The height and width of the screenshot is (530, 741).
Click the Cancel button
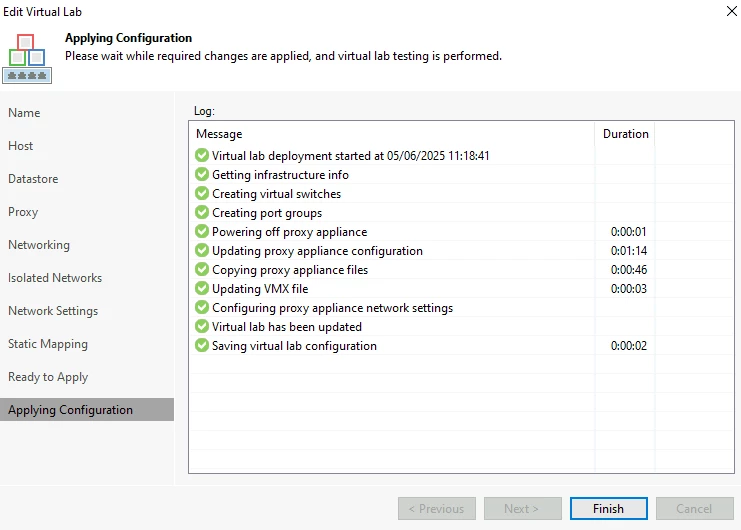click(x=694, y=509)
